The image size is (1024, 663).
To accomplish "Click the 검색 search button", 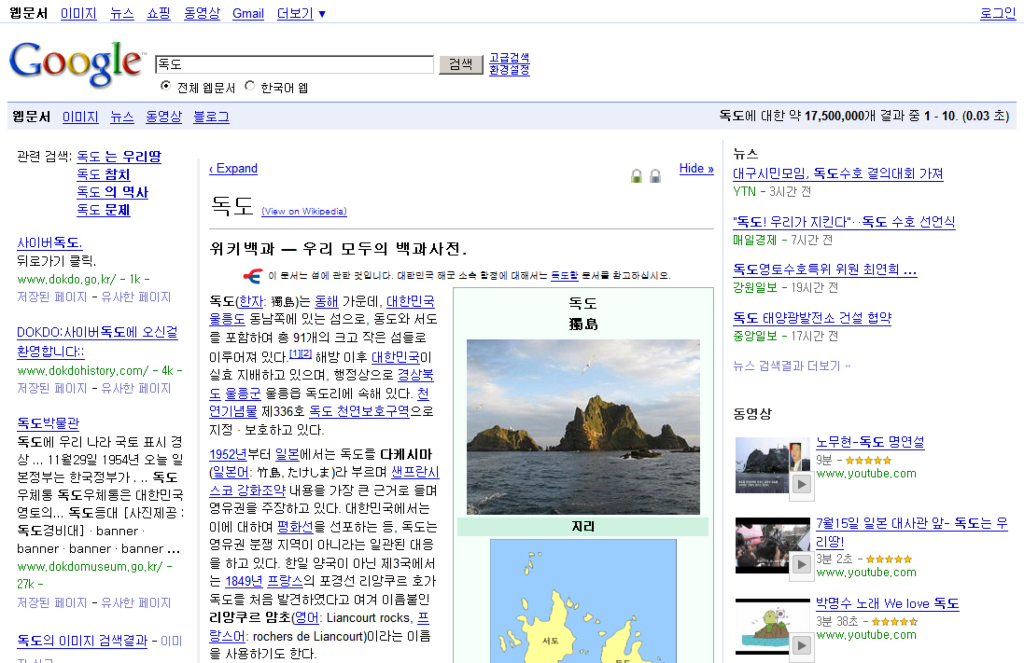I will (461, 64).
